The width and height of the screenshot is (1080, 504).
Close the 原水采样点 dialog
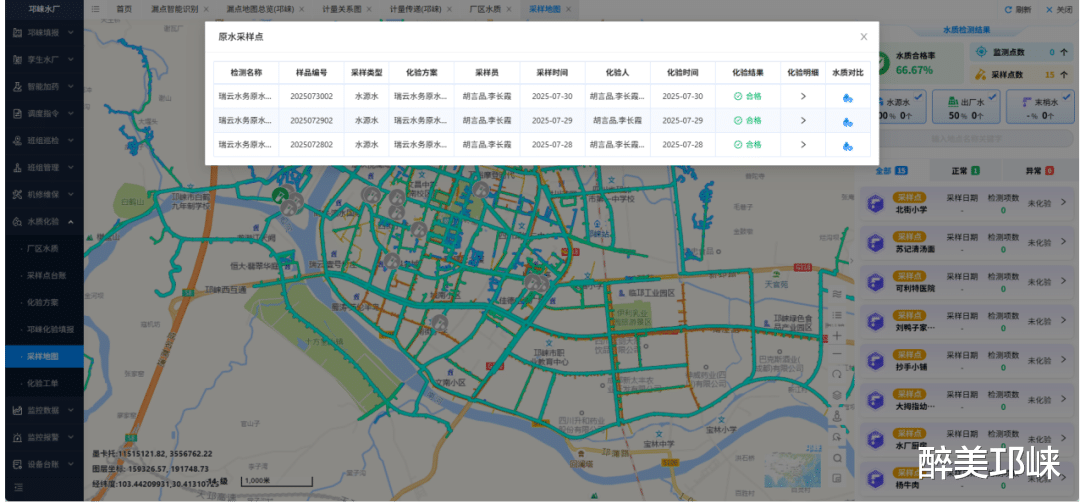click(864, 37)
